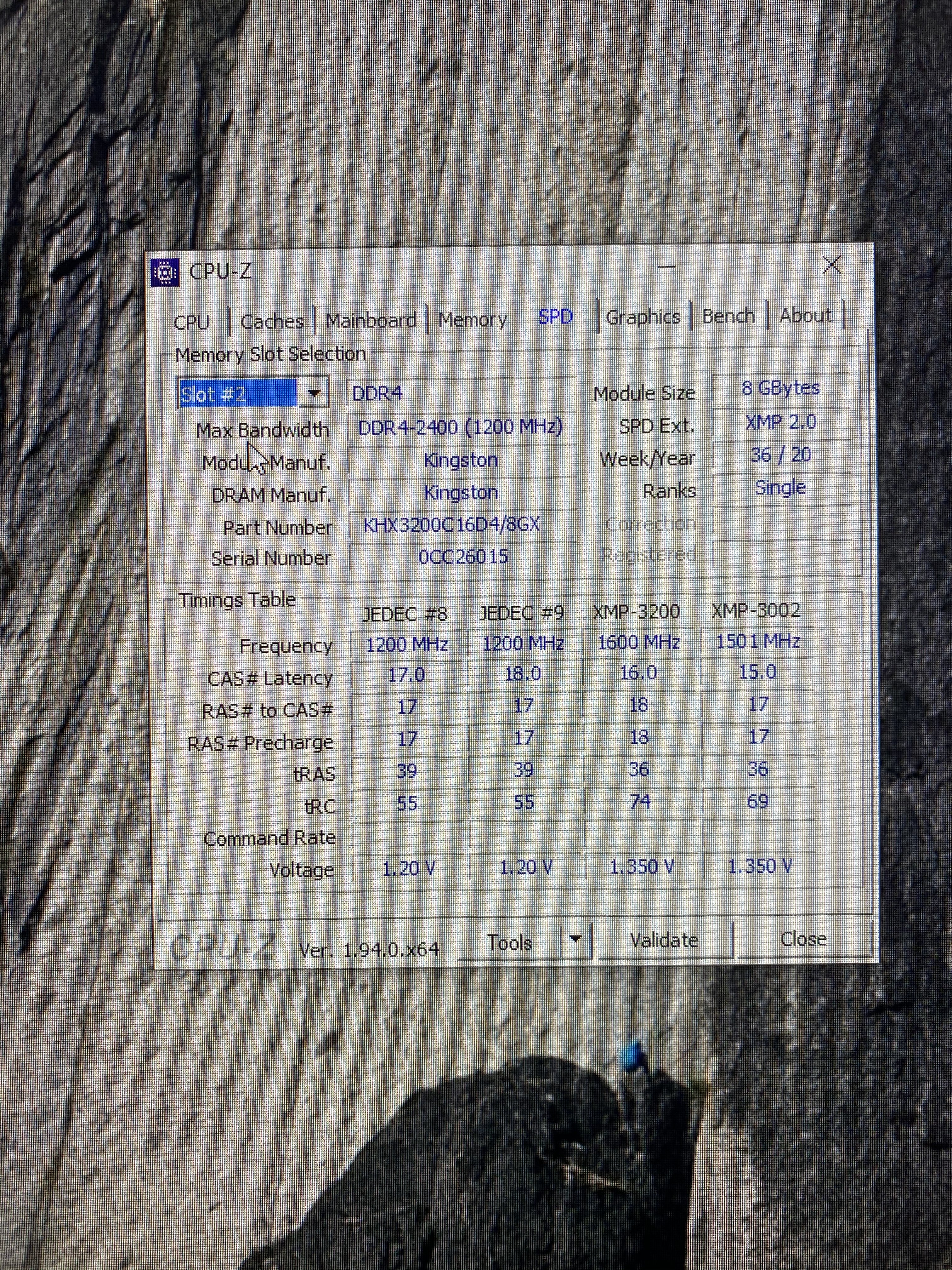
Task: Switch to the Bench tab
Action: tap(728, 315)
